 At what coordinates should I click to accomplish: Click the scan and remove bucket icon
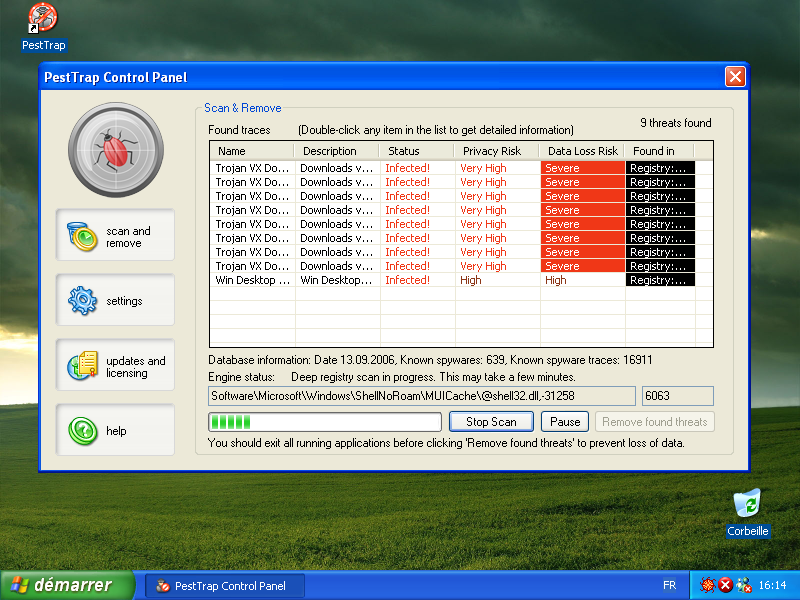pos(82,236)
